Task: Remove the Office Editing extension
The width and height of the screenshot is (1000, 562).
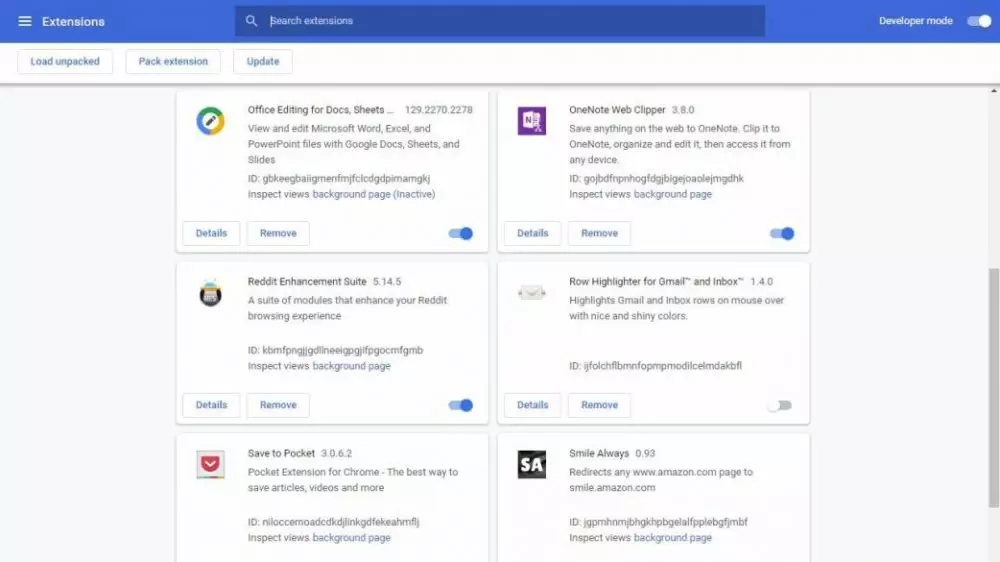Action: tap(278, 233)
